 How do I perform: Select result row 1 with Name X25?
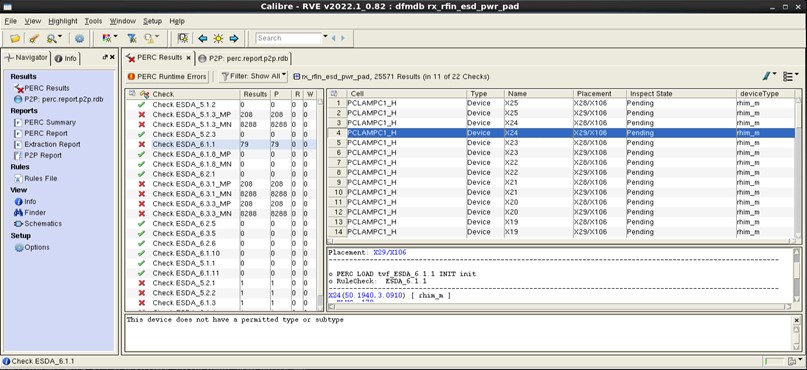(561, 103)
